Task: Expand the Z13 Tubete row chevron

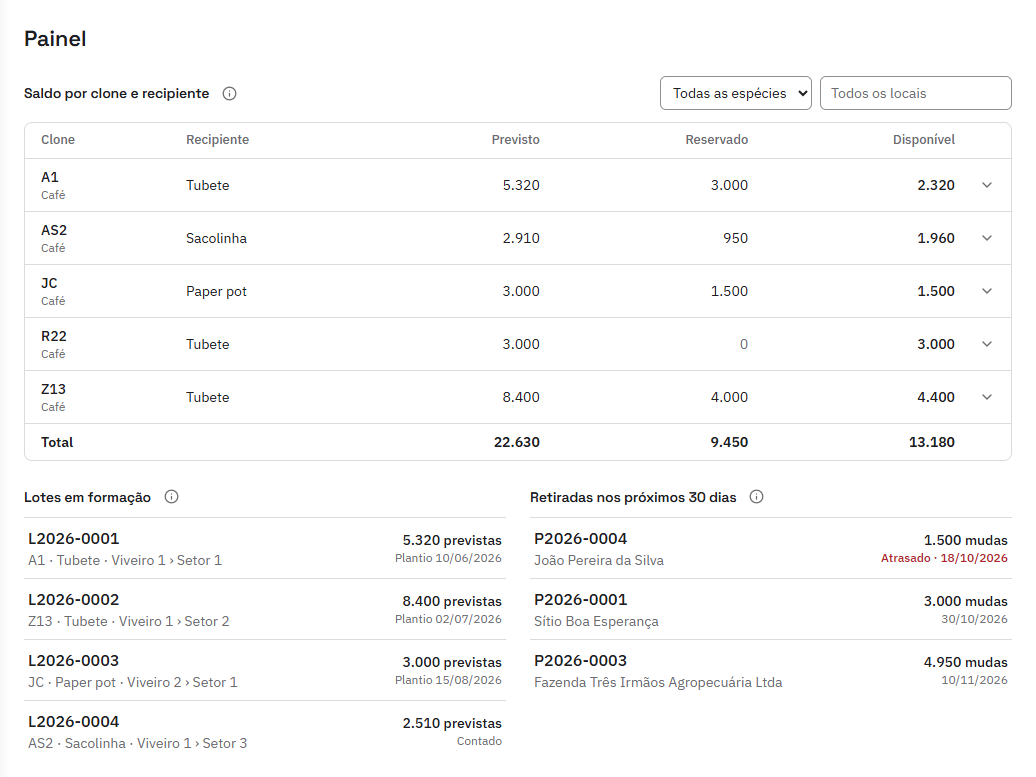Action: [x=986, y=396]
